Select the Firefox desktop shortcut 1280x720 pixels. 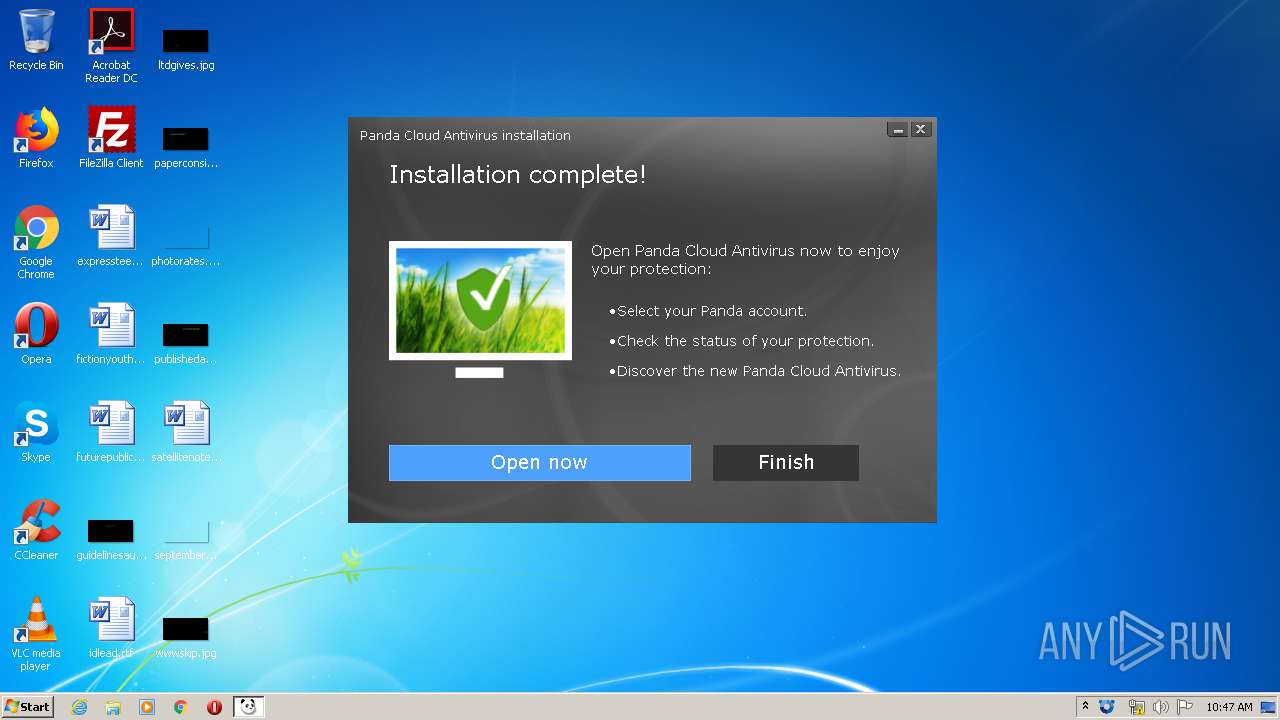tap(36, 139)
